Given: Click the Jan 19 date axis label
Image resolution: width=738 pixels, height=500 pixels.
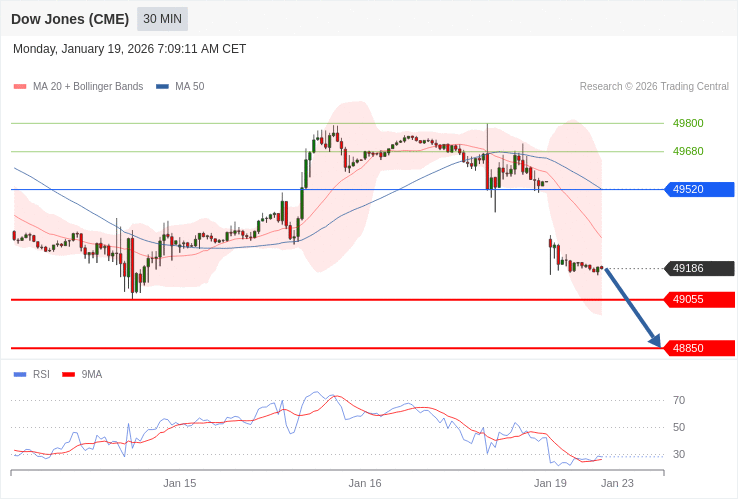Looking at the screenshot, I should pos(550,483).
